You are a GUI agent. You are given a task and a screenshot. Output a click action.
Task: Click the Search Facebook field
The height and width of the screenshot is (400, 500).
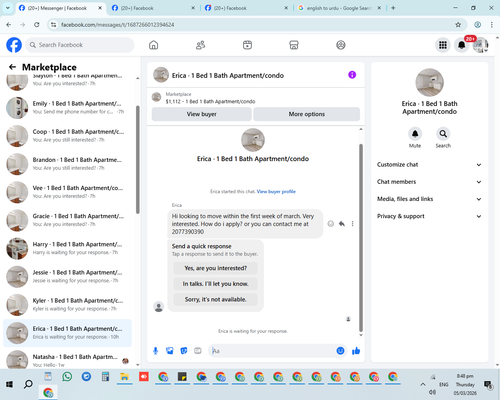tap(80, 45)
